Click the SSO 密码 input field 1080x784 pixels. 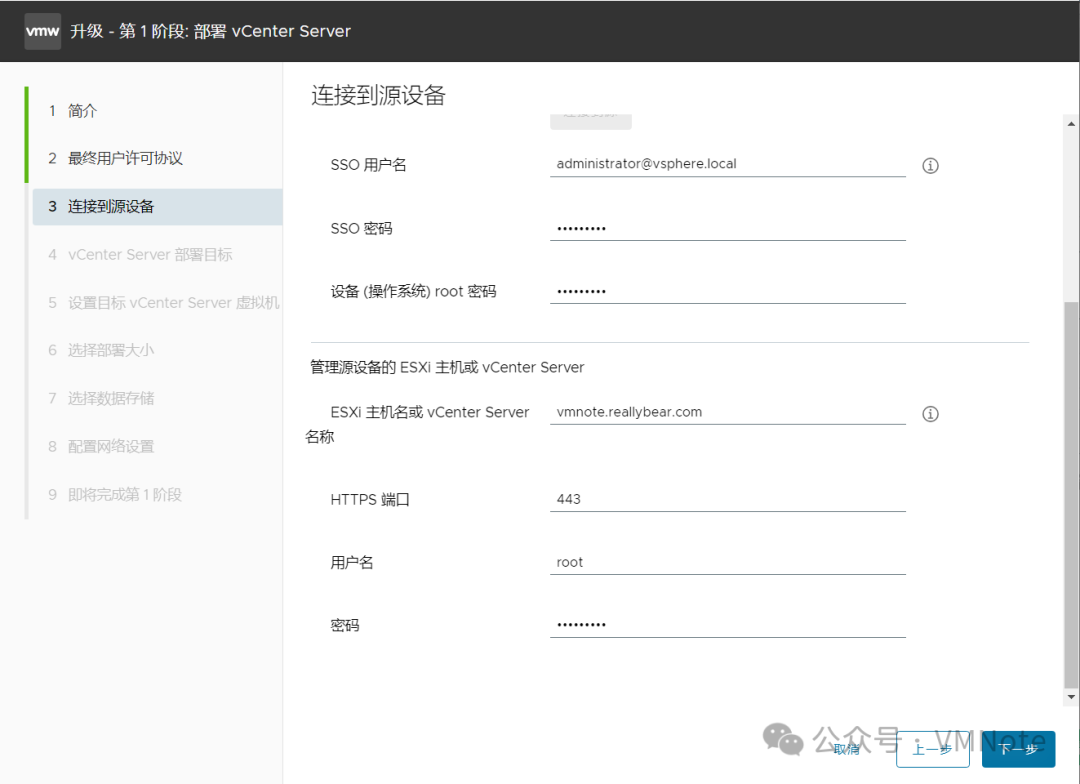pyautogui.click(x=727, y=228)
